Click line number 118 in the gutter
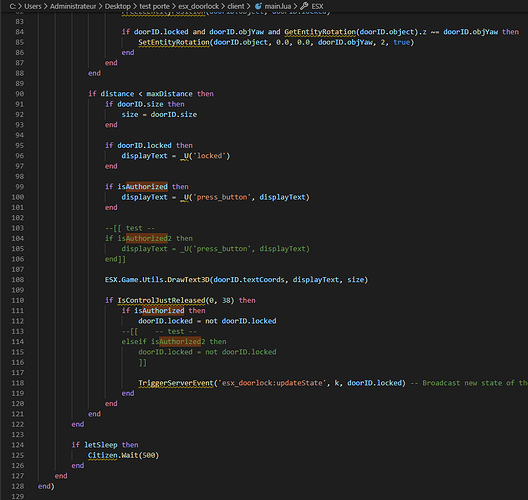This screenshot has height=500, width=528. coord(18,383)
